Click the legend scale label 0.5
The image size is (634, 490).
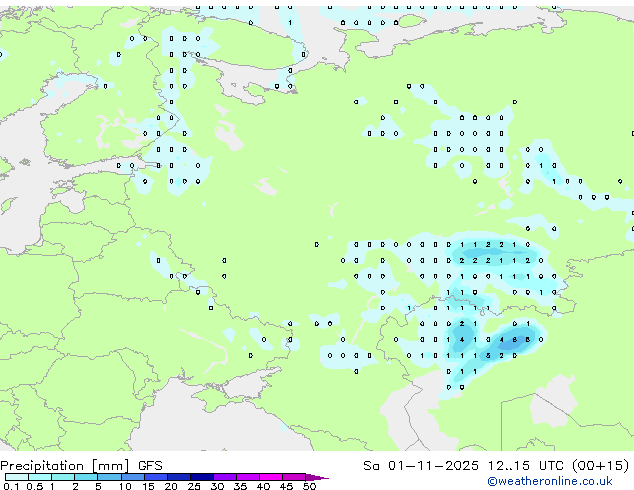point(35,486)
